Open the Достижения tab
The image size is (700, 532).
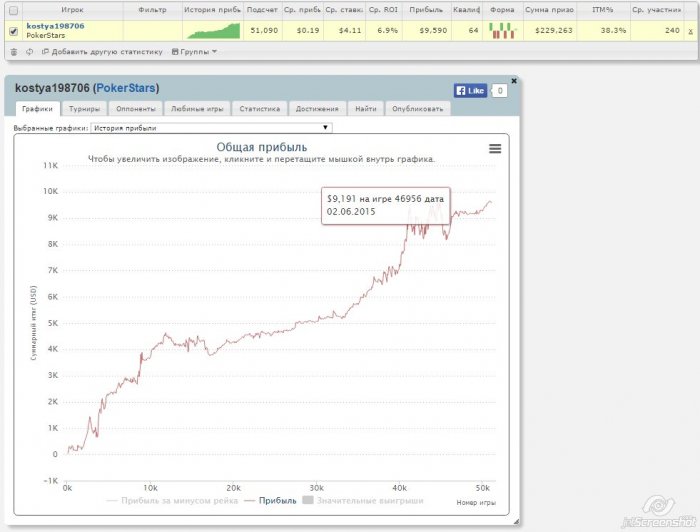317,108
